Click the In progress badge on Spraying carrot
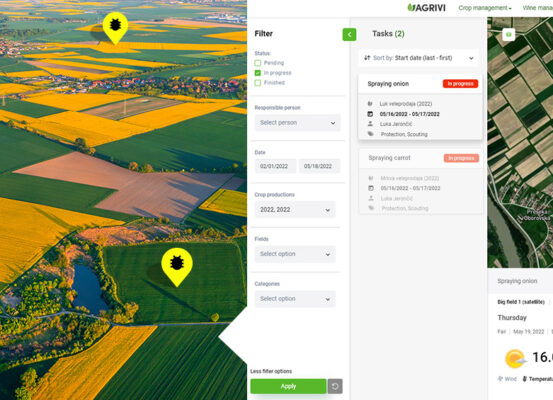This screenshot has height=400, width=553. click(x=461, y=158)
